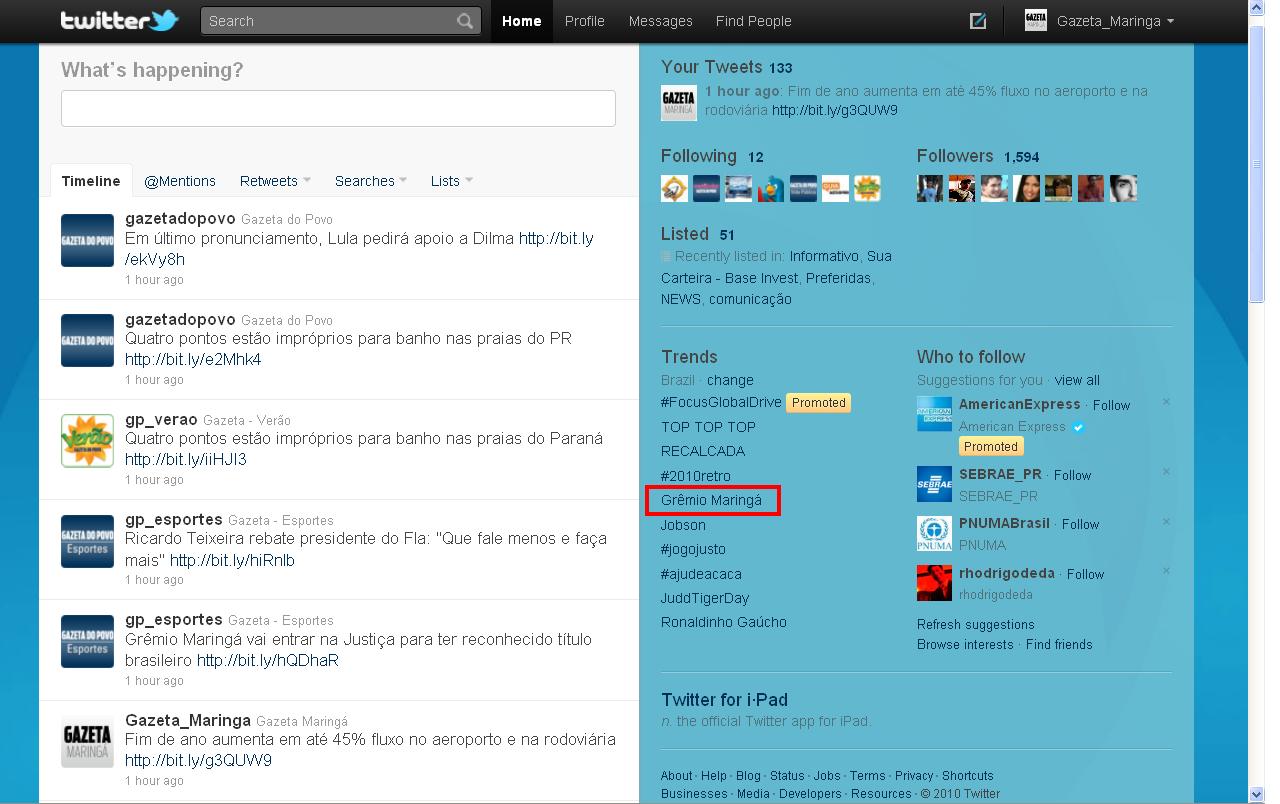Select the Grêmio Maringá trend
1280x804 pixels.
click(711, 500)
